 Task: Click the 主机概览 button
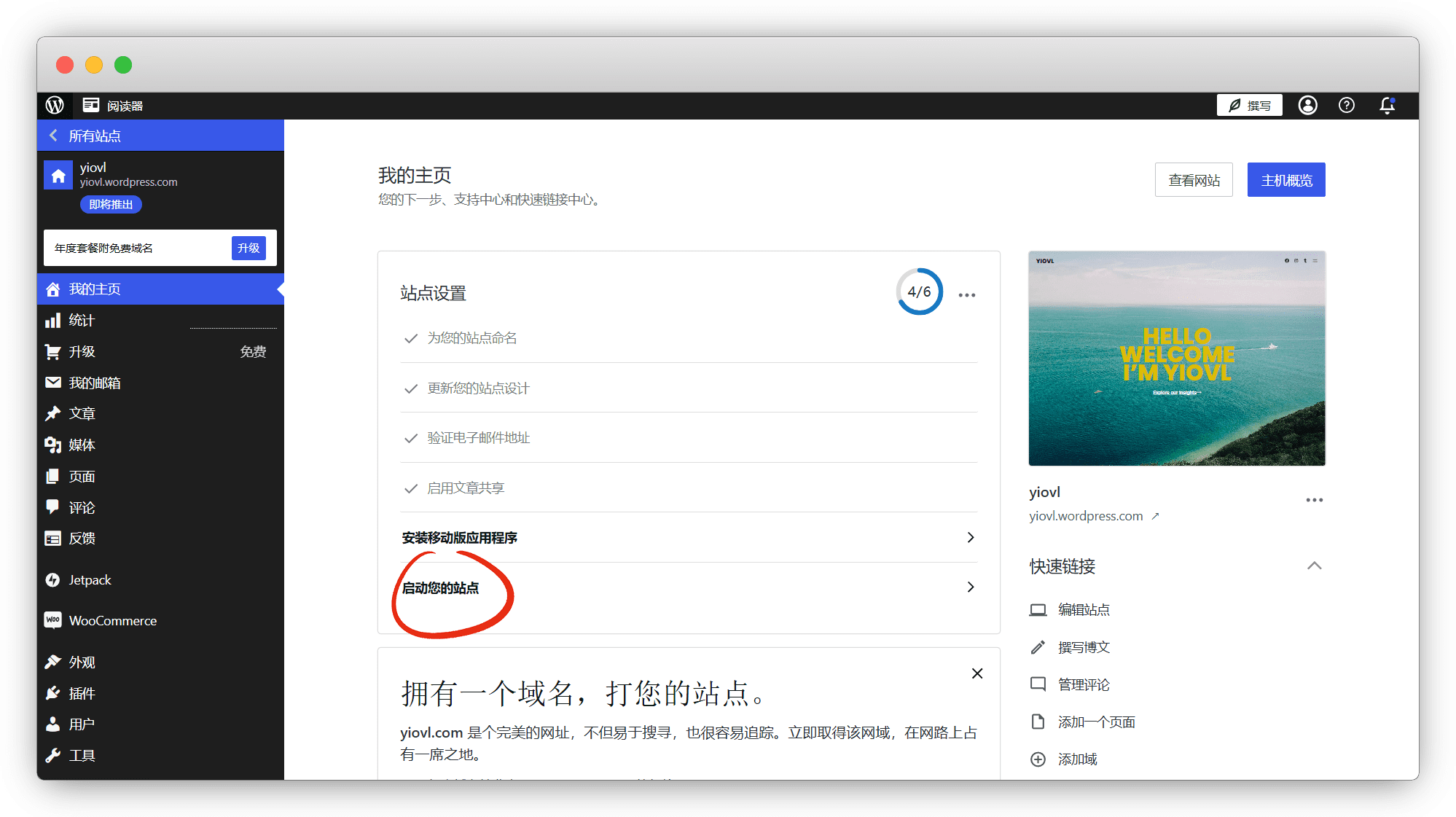point(1285,180)
